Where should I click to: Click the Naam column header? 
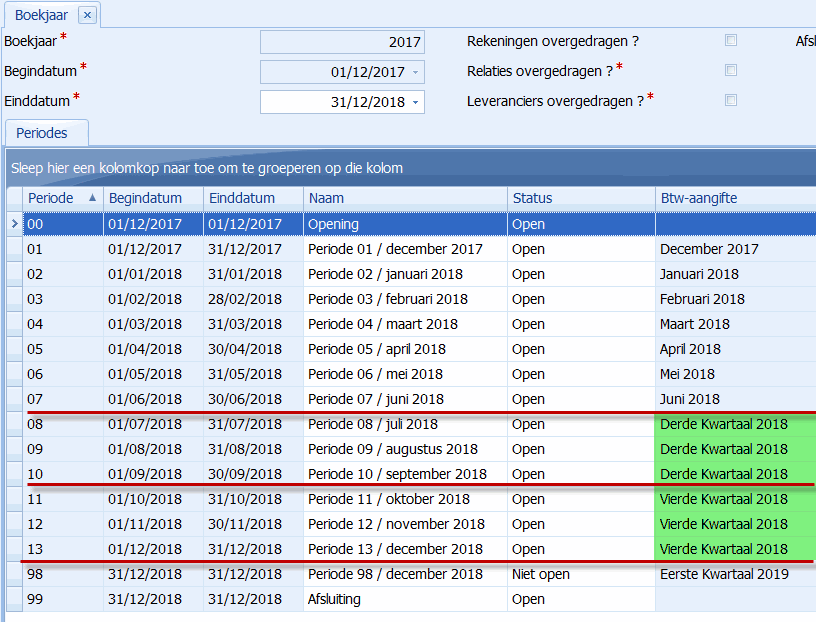coord(405,198)
